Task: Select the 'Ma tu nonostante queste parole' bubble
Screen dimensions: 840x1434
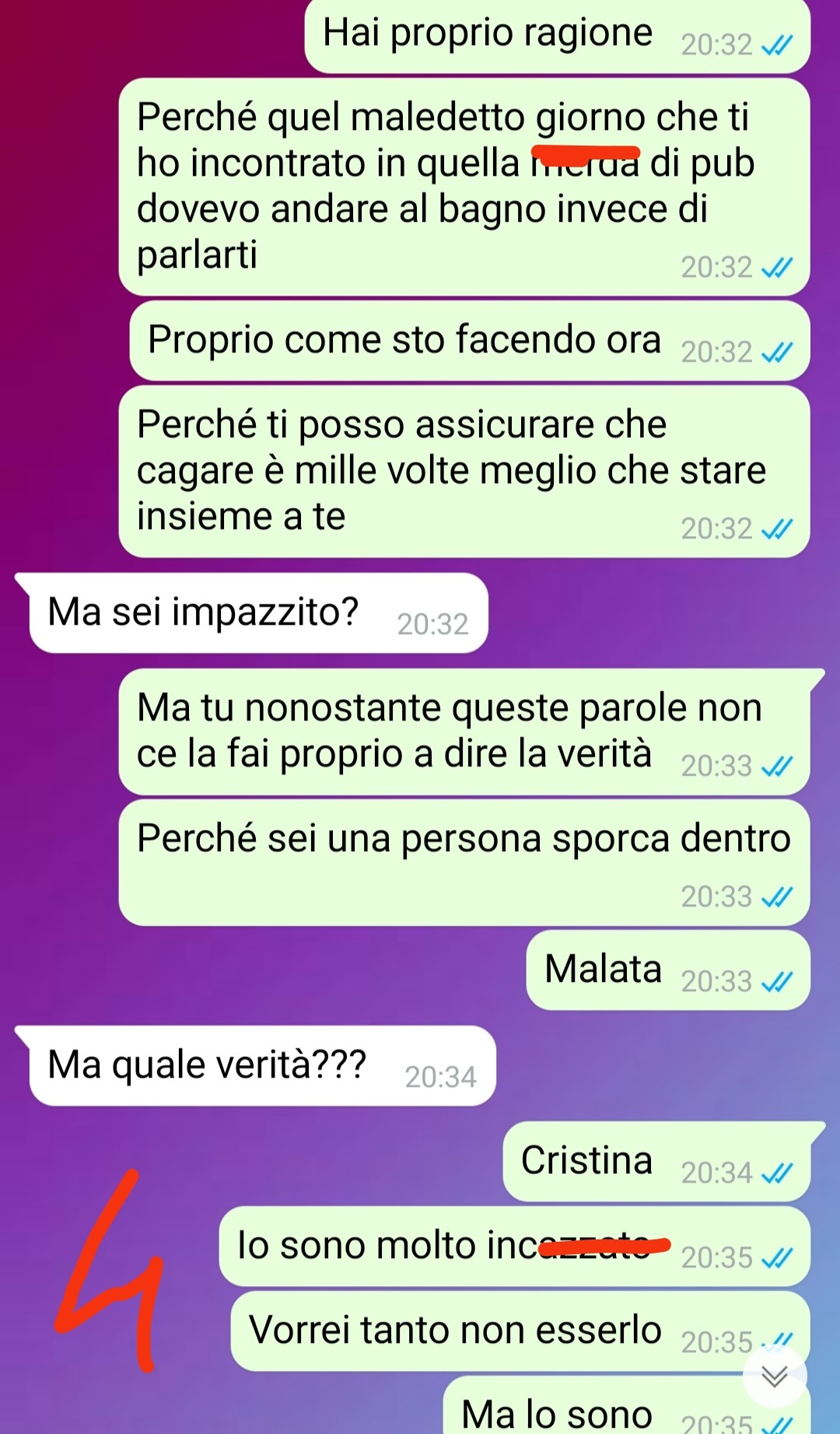Action: click(x=464, y=731)
